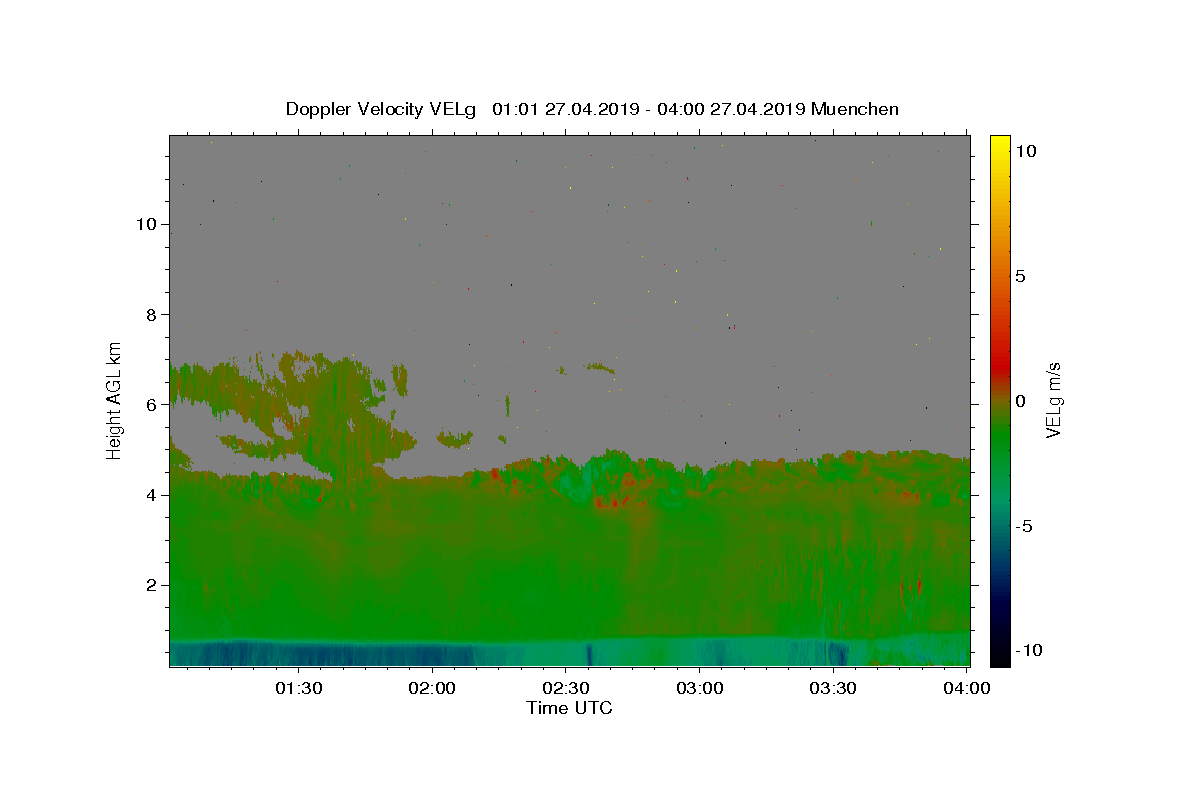Click the small detached echo near 02:37 at 7 km
The height and width of the screenshot is (800, 1200).
(599, 368)
